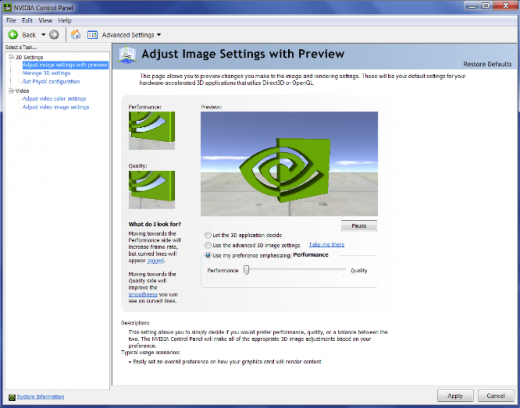Open the Help menu

65,21
